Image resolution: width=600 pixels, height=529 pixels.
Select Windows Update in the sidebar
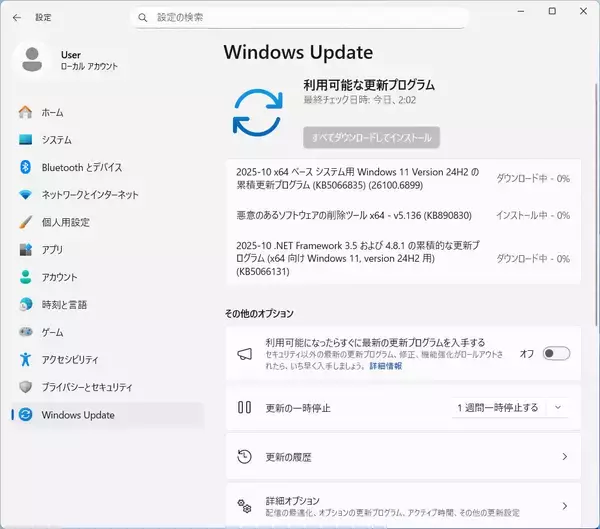pos(108,415)
